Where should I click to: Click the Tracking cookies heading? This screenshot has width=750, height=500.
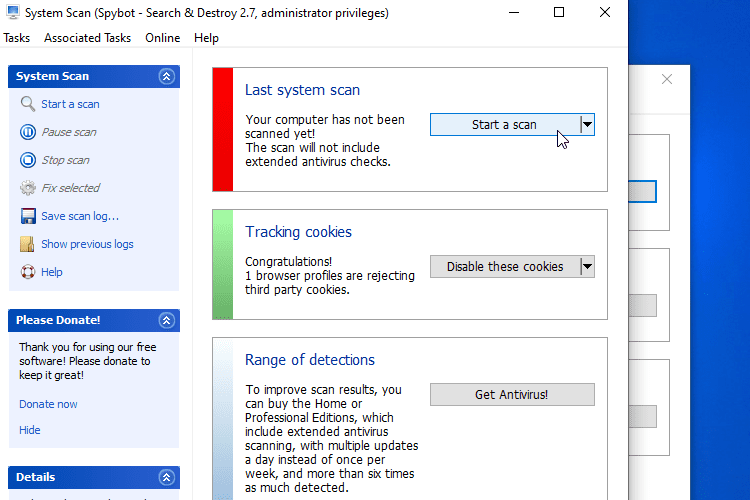point(298,232)
